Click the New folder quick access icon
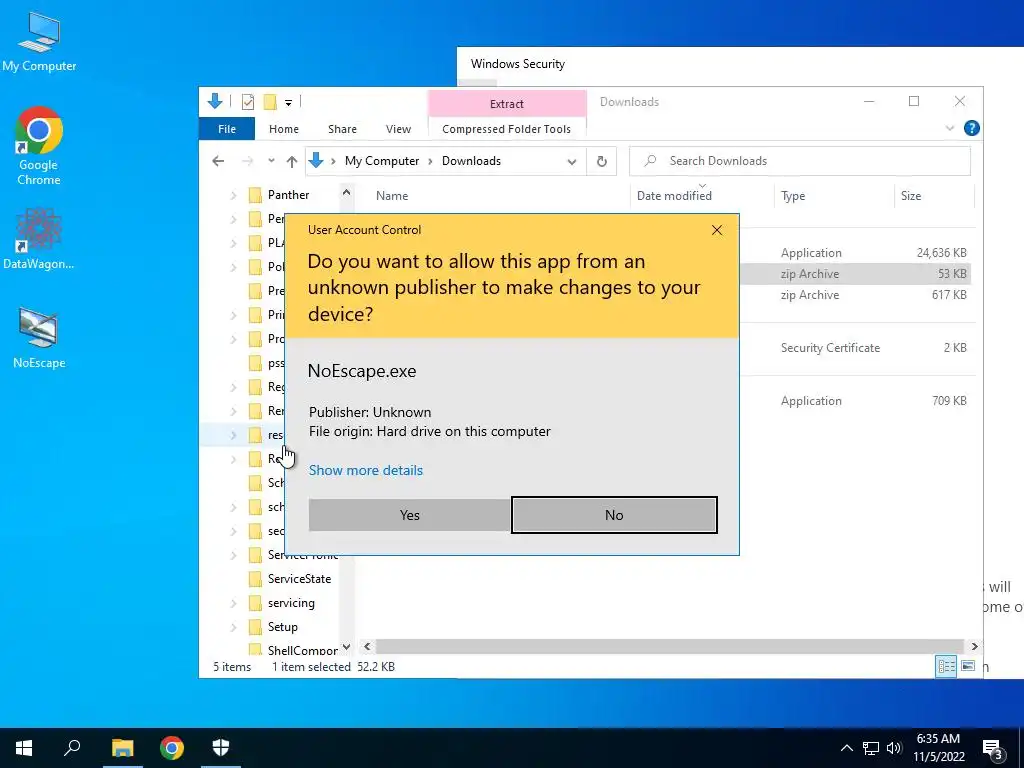The height and width of the screenshot is (768, 1024). pyautogui.click(x=269, y=102)
